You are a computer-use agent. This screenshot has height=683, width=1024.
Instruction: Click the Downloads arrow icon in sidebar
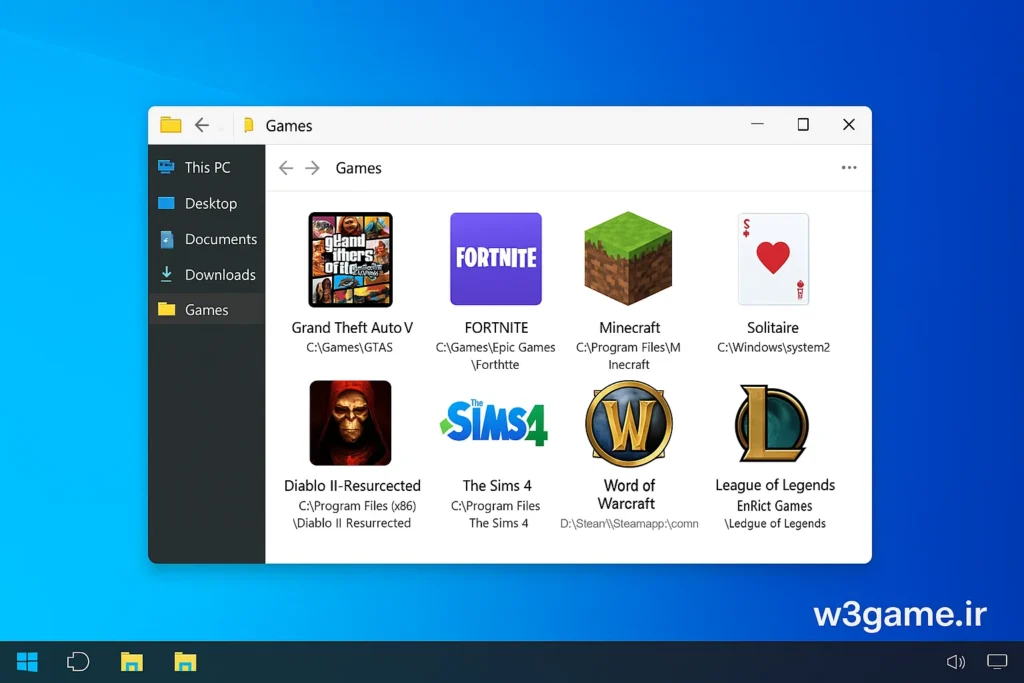pos(167,274)
